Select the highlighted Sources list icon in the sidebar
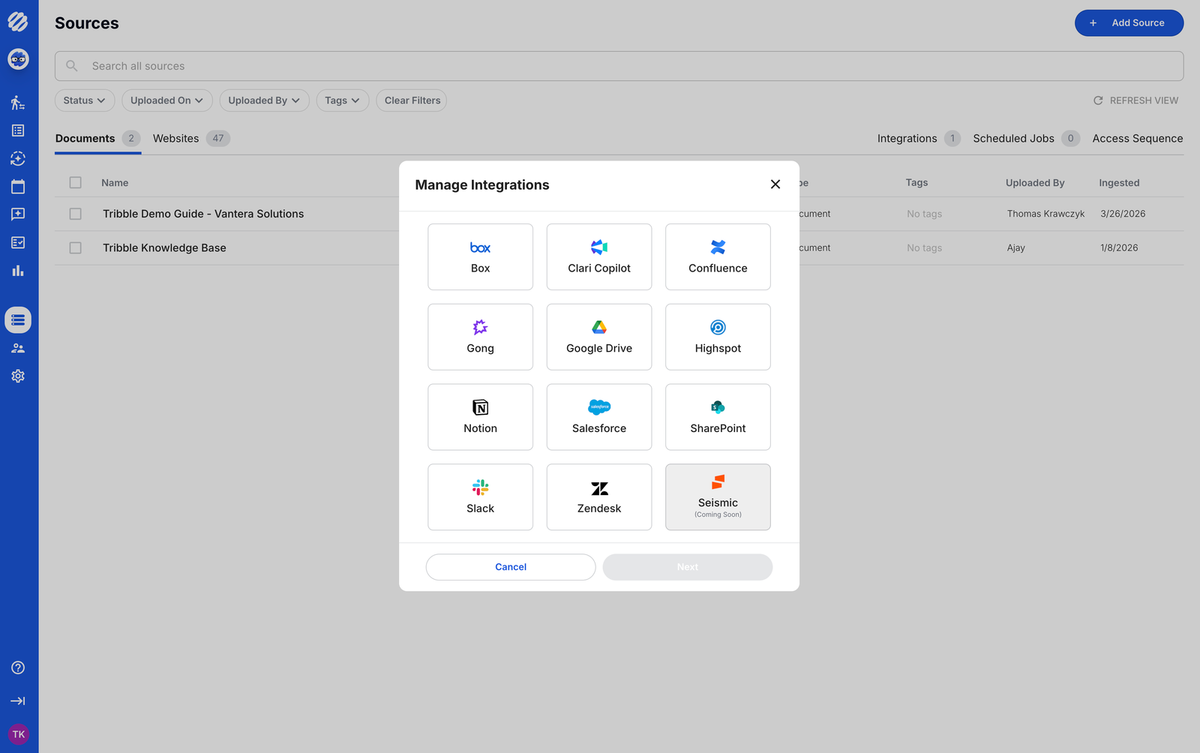The height and width of the screenshot is (753, 1200). pos(18,320)
